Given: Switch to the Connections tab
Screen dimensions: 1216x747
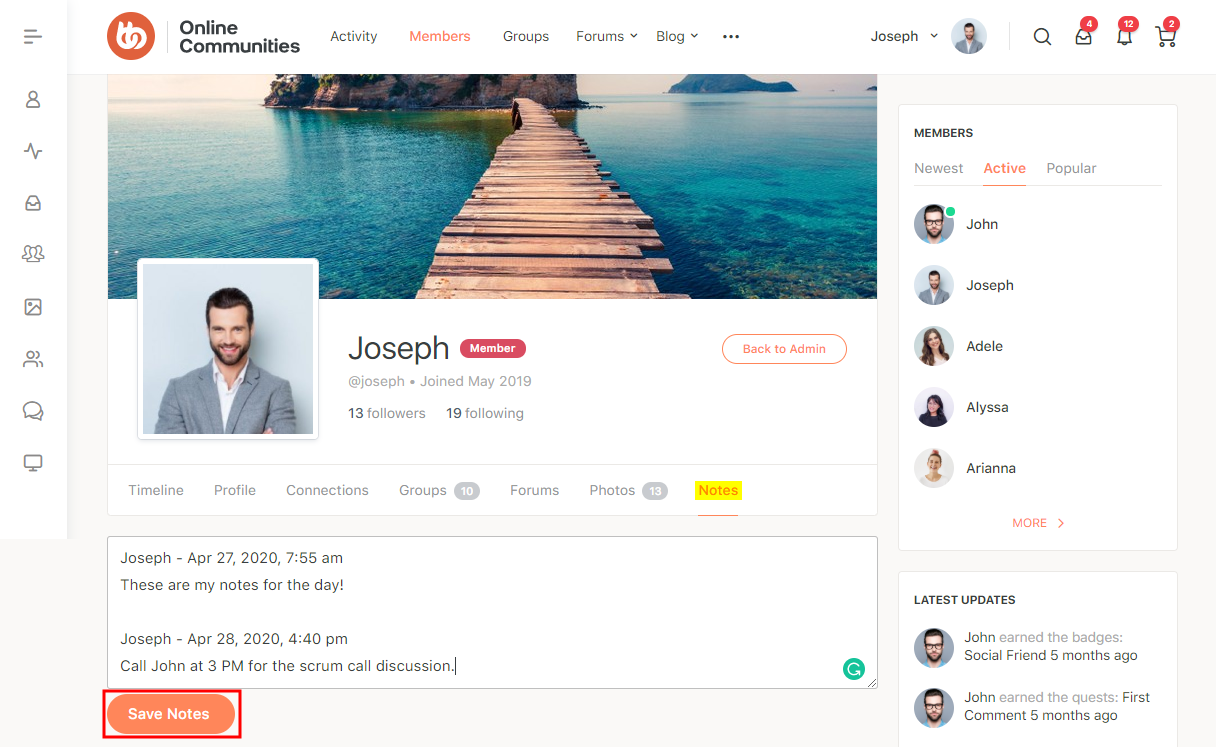Looking at the screenshot, I should (327, 490).
